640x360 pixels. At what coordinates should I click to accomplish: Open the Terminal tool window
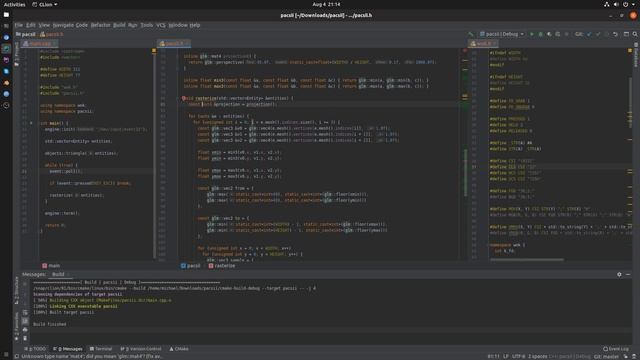pyautogui.click(x=101, y=349)
